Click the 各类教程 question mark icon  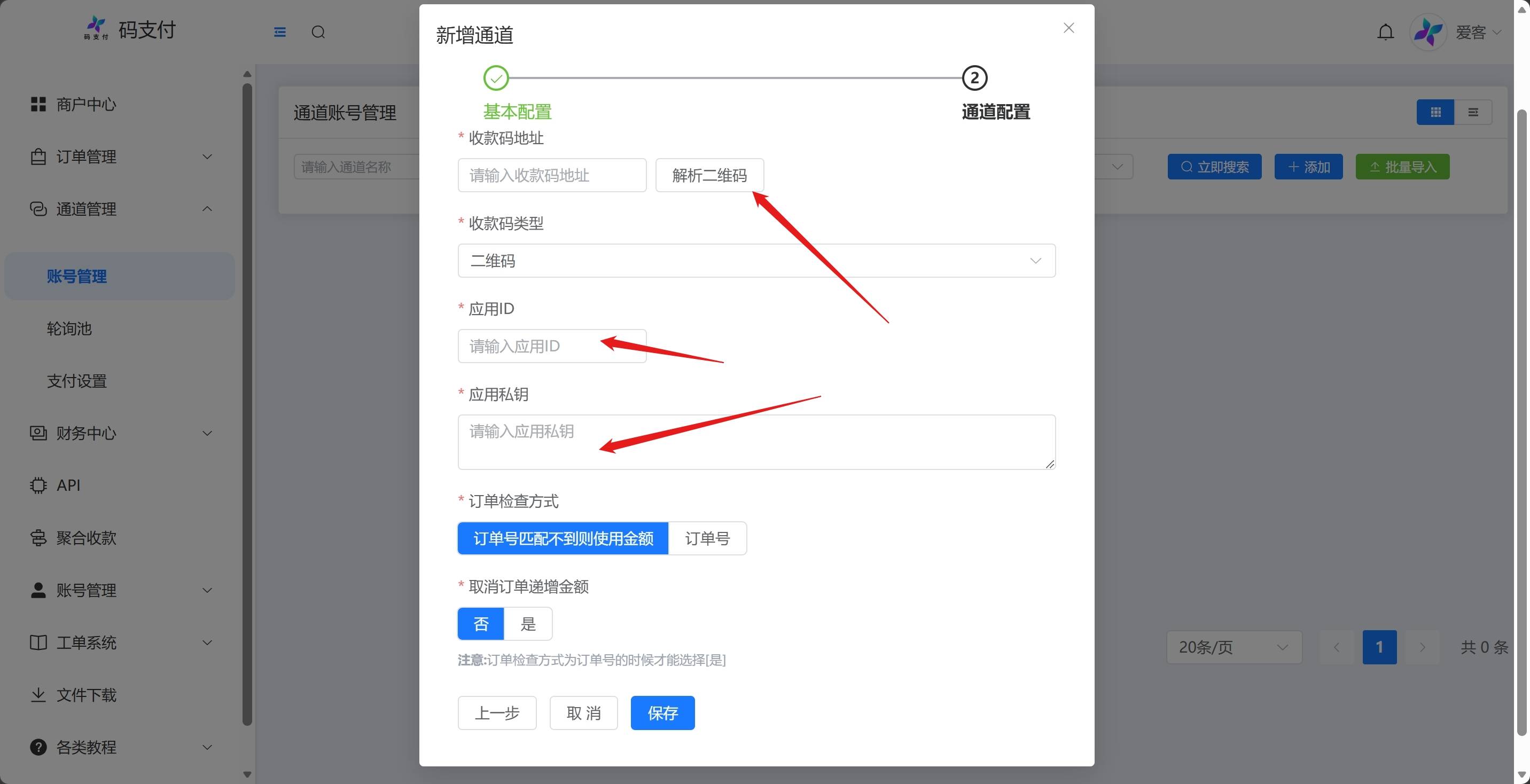38,747
